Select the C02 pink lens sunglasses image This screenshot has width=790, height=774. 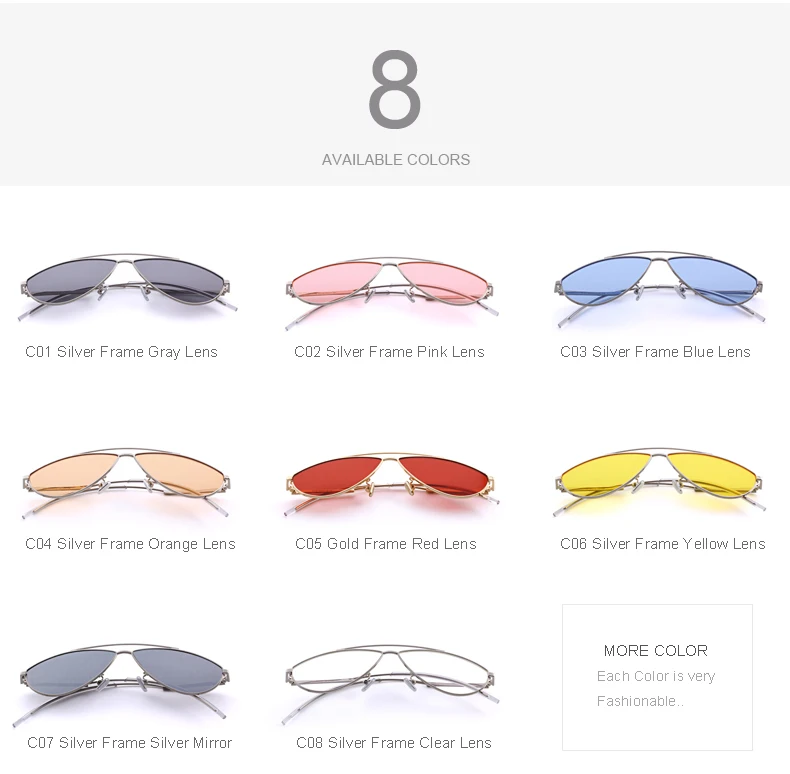391,293
